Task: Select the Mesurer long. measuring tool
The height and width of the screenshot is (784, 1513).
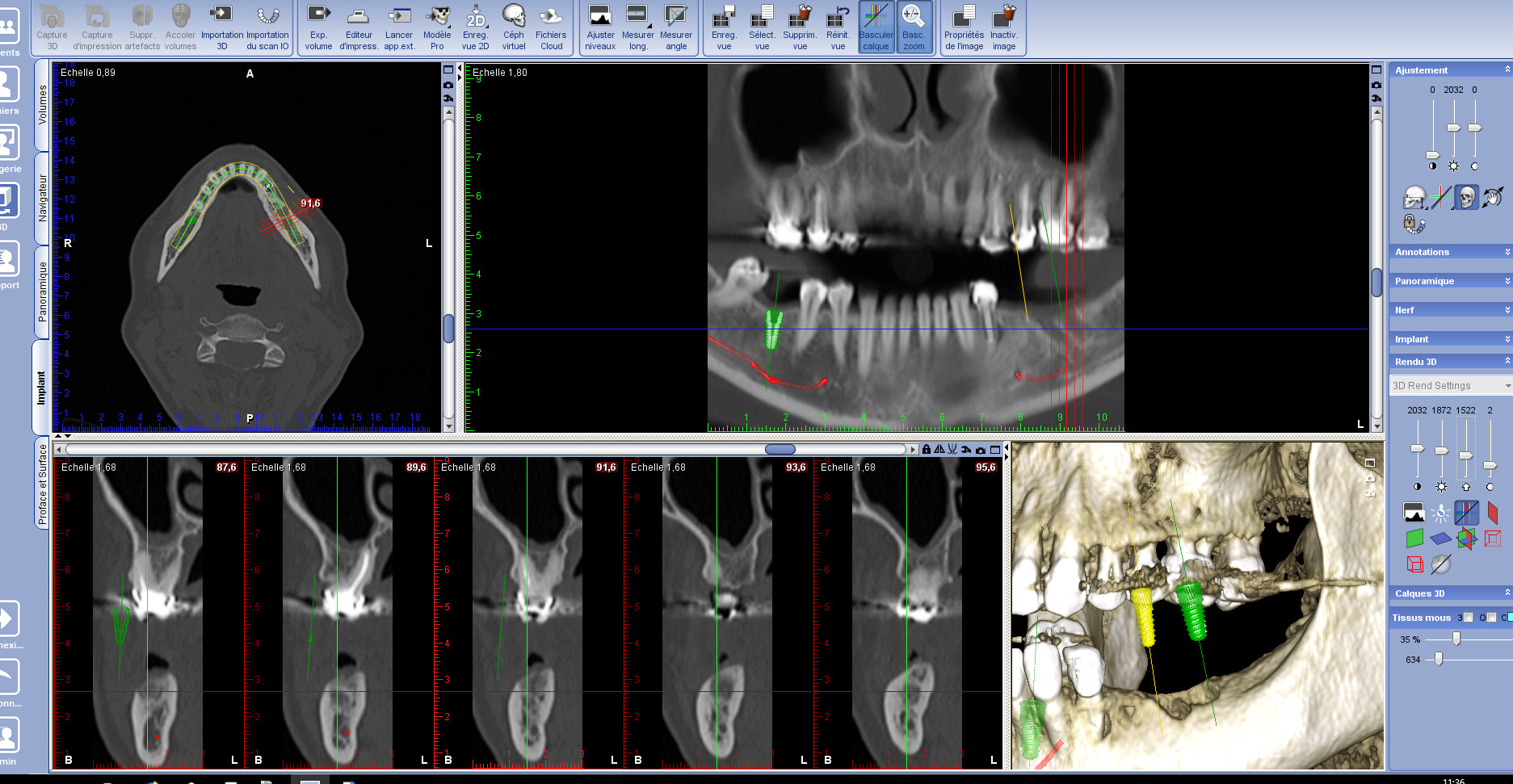Action: pyautogui.click(x=637, y=27)
